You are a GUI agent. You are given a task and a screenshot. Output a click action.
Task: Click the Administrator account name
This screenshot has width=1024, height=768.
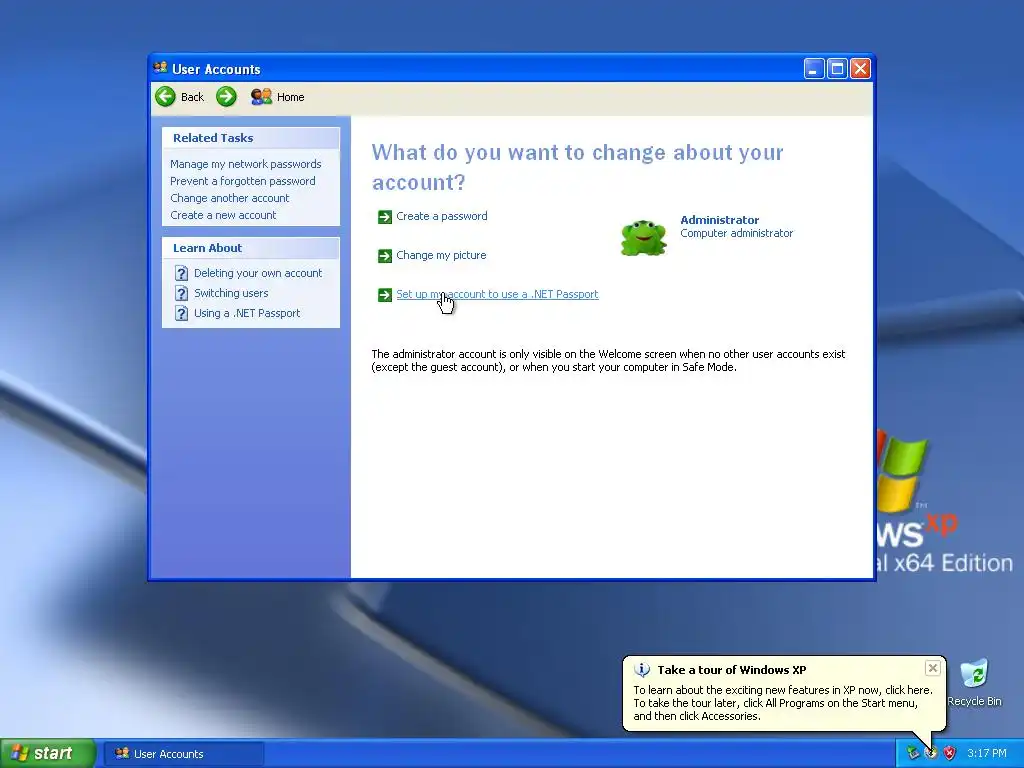pyautogui.click(x=720, y=220)
